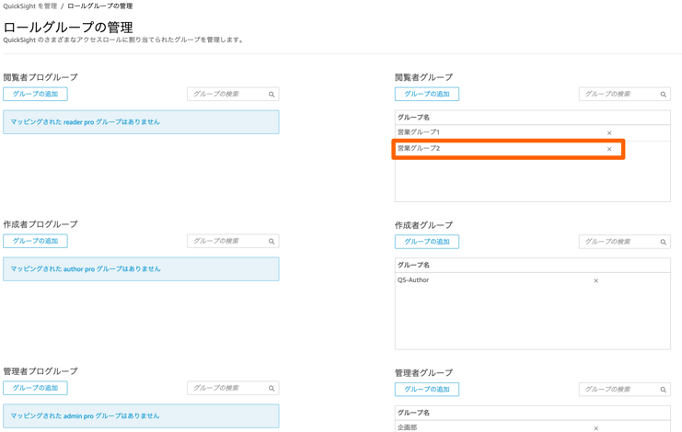Click search magnifier icon in 閲覧者プログループ
This screenshot has height=432, width=682.
pos(271,94)
